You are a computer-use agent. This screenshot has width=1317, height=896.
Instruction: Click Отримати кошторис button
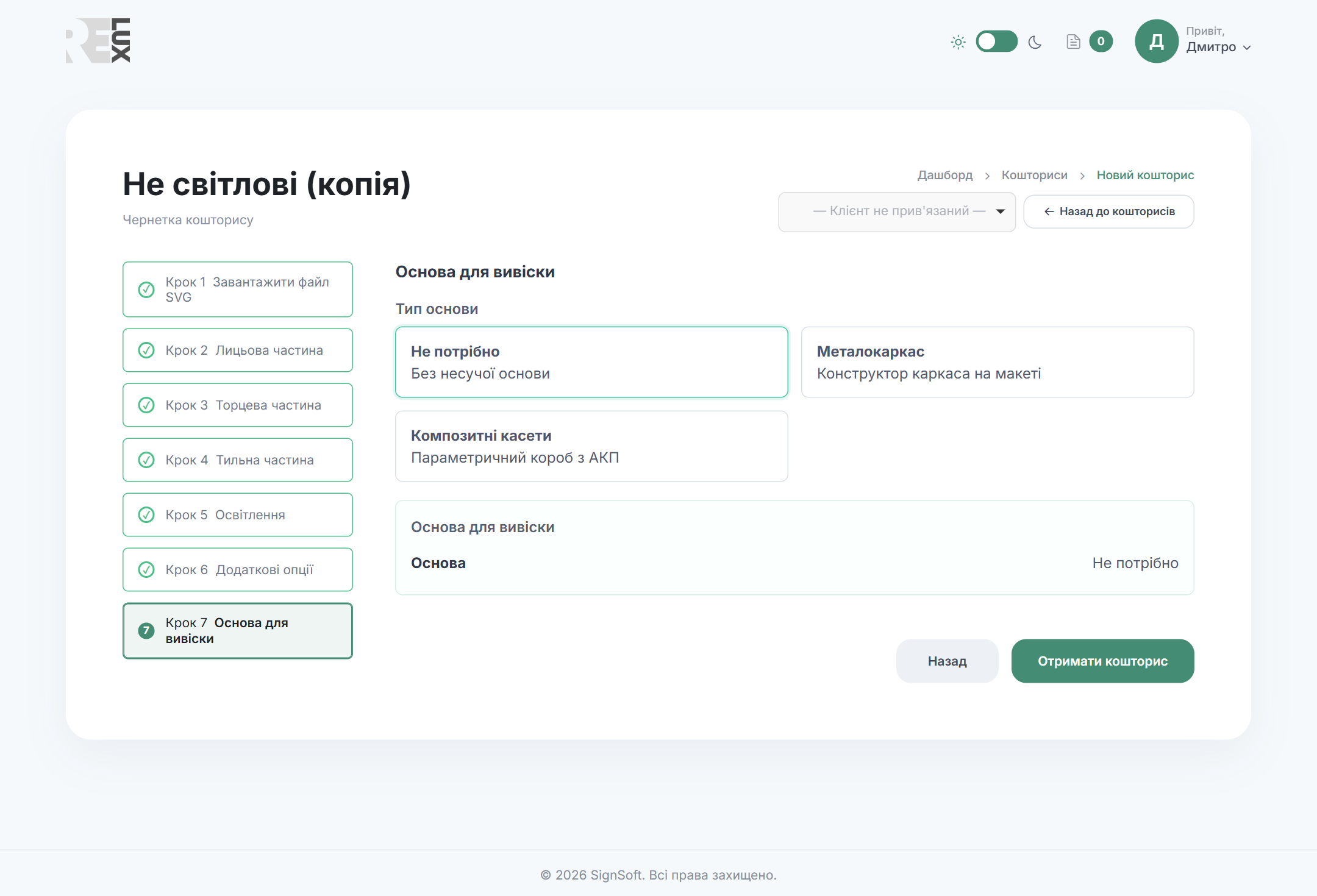(x=1102, y=661)
